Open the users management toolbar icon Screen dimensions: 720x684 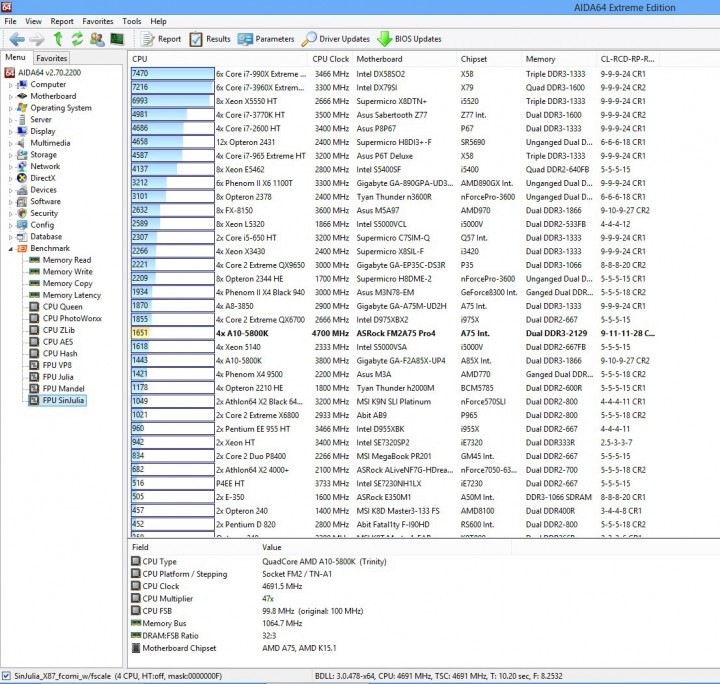(x=97, y=39)
